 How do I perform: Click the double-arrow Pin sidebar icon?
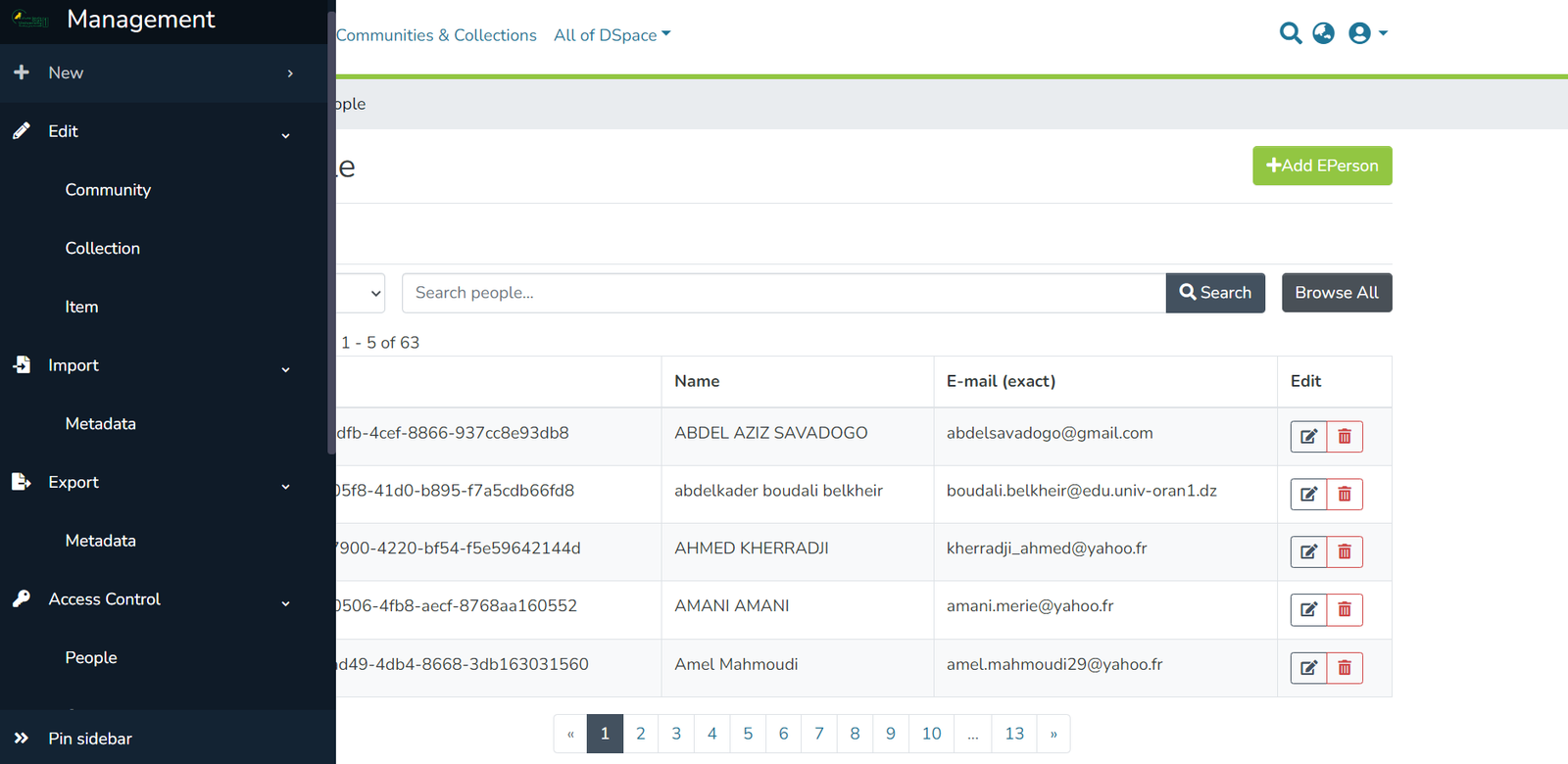tap(22, 738)
